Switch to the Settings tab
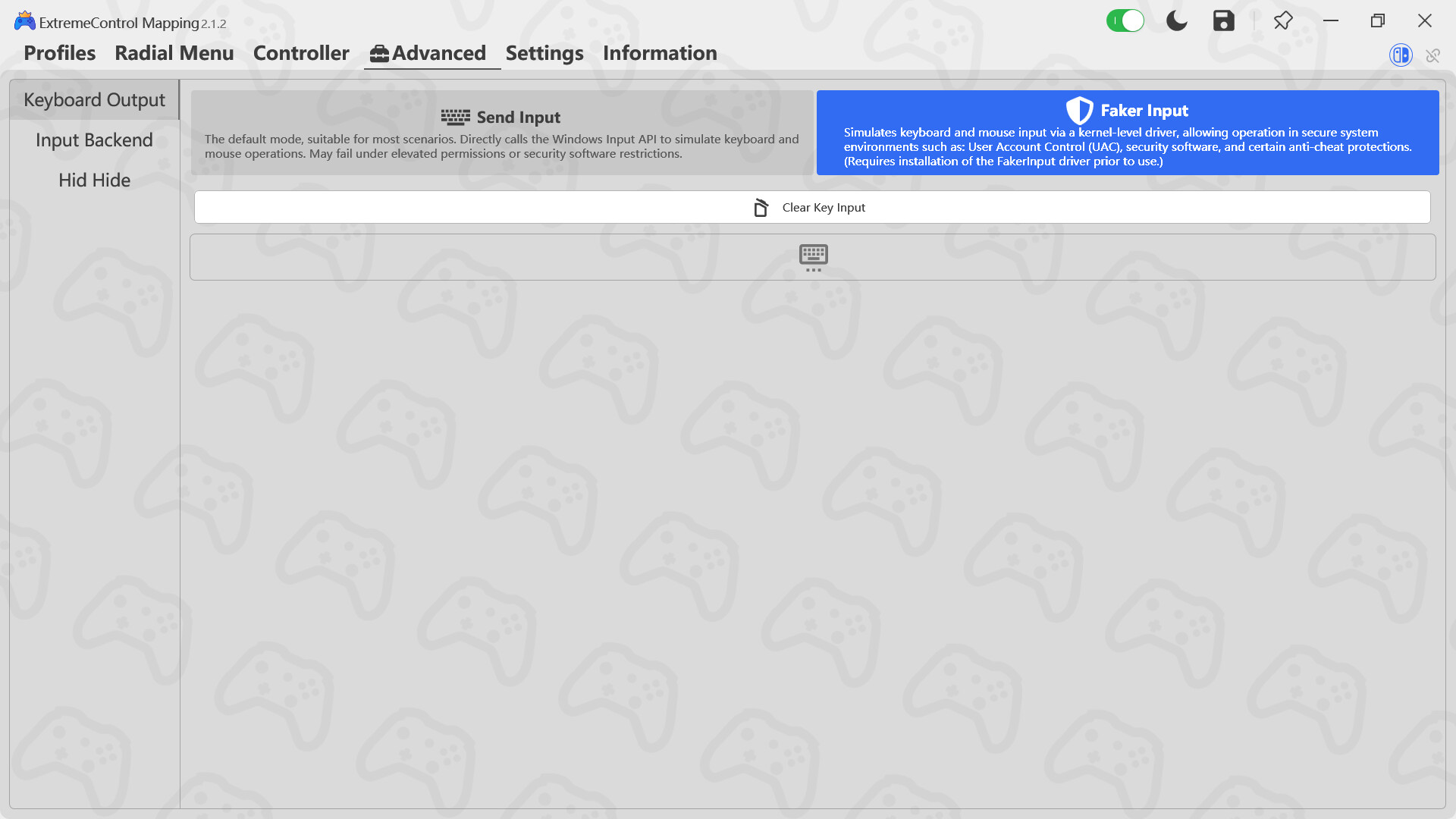 point(544,53)
